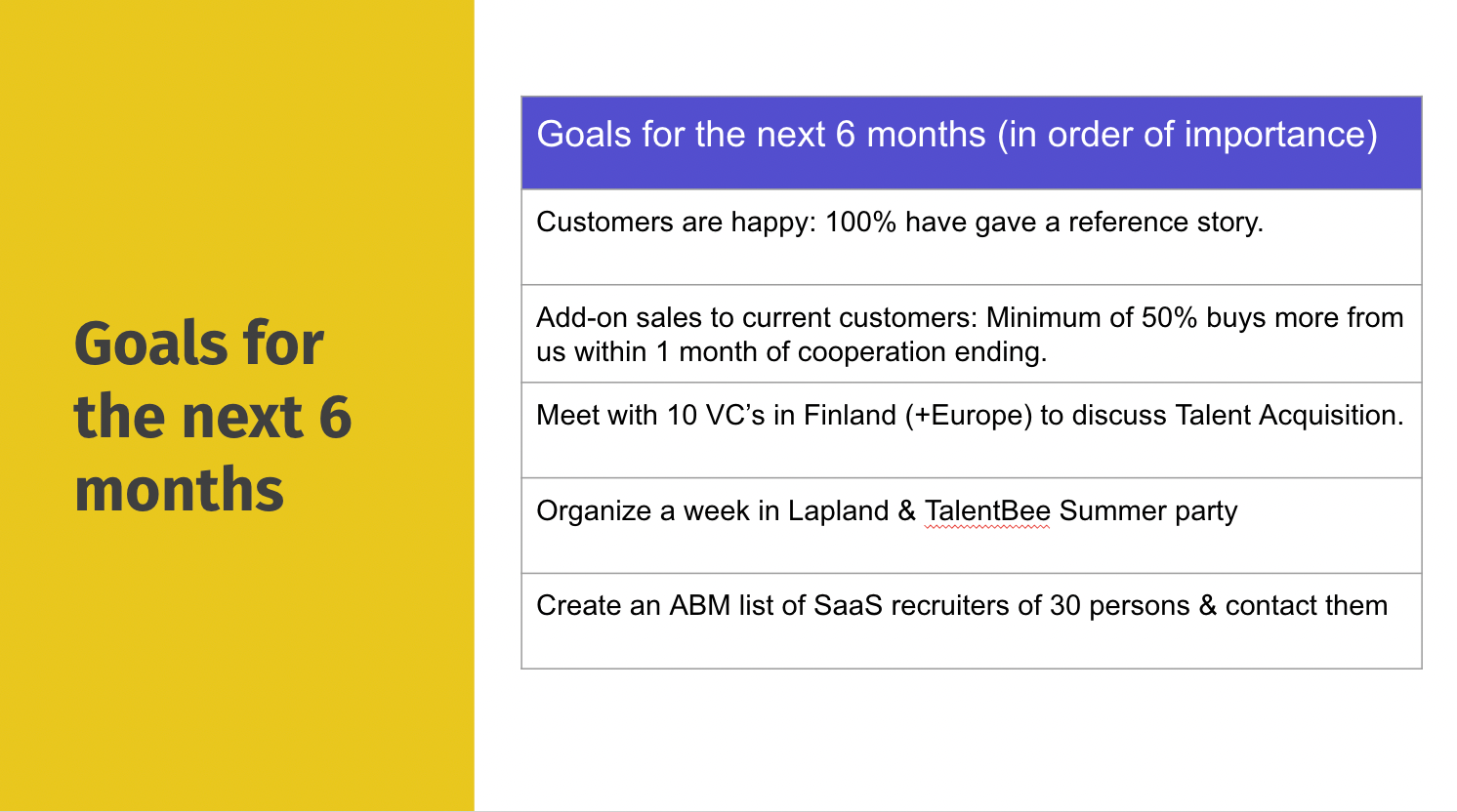1457x812 pixels.
Task: Click the word "Lapland"
Action: point(839,511)
